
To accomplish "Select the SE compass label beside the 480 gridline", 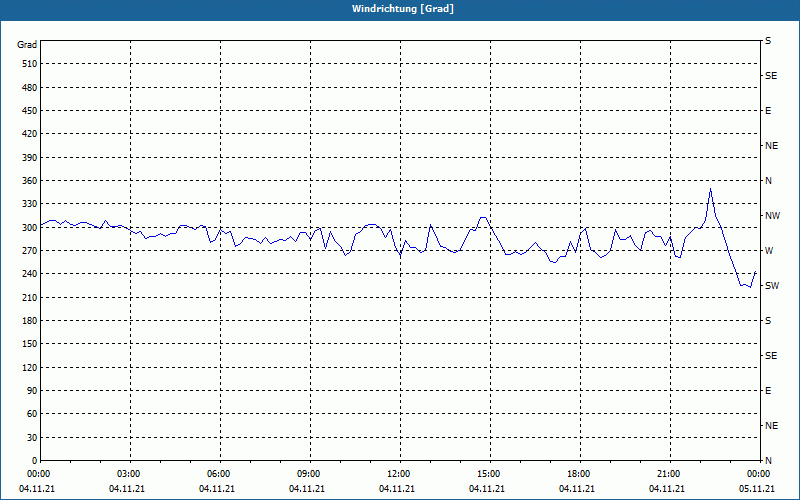I will tap(771, 76).
